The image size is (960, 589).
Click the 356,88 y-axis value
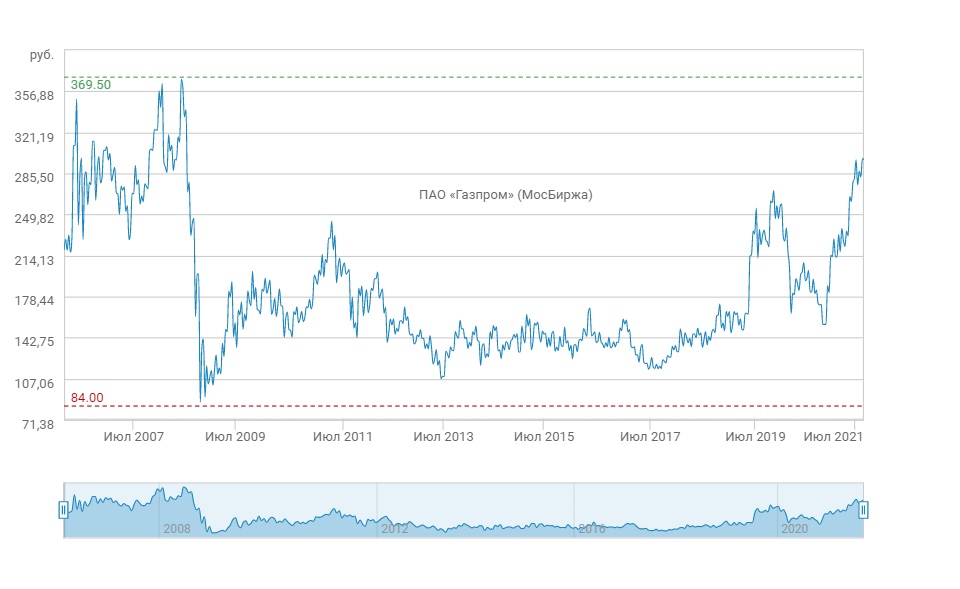click(34, 95)
